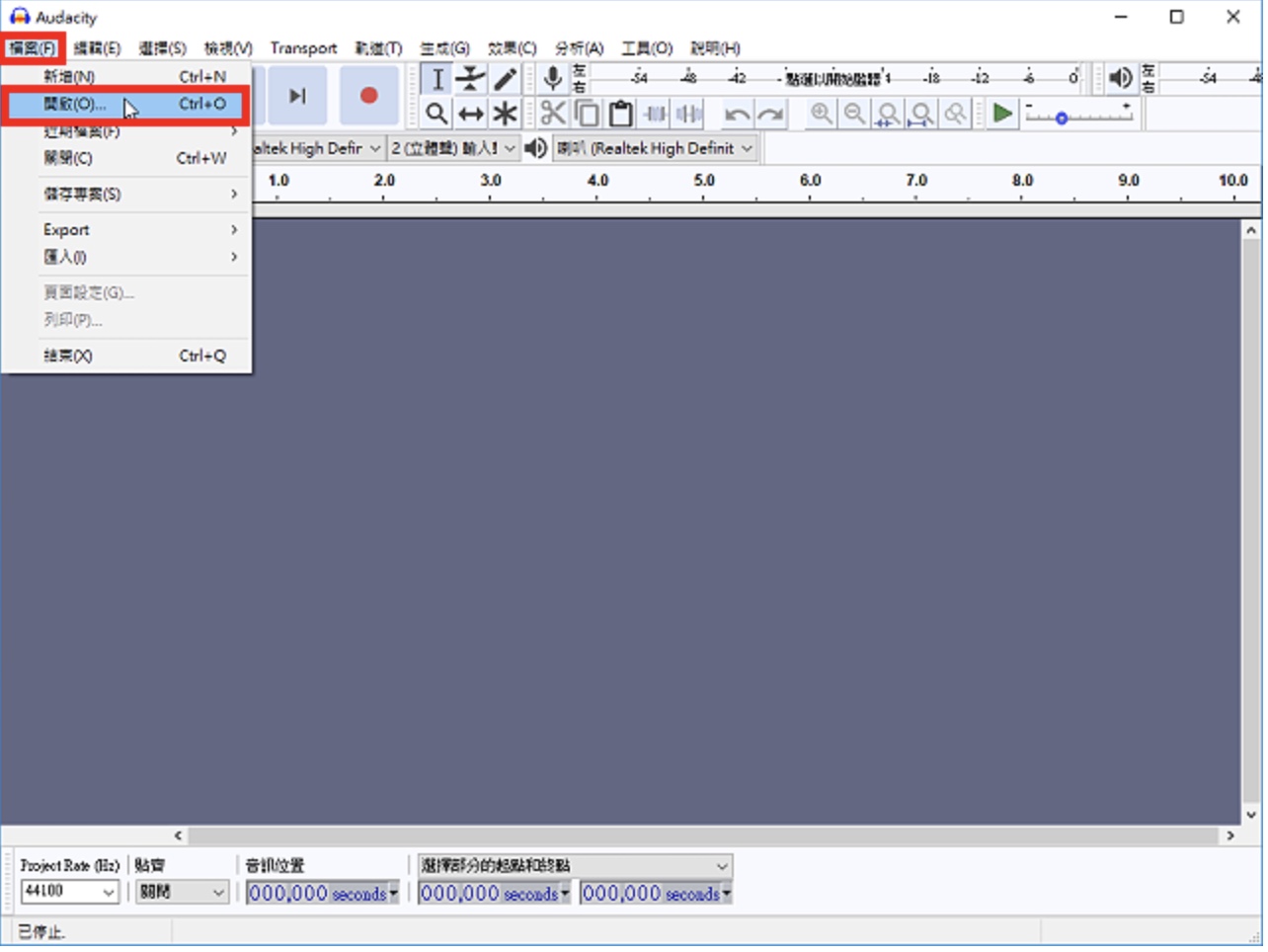The image size is (1268, 952).
Task: Click the Zoom In magnifier icon
Action: tap(822, 114)
